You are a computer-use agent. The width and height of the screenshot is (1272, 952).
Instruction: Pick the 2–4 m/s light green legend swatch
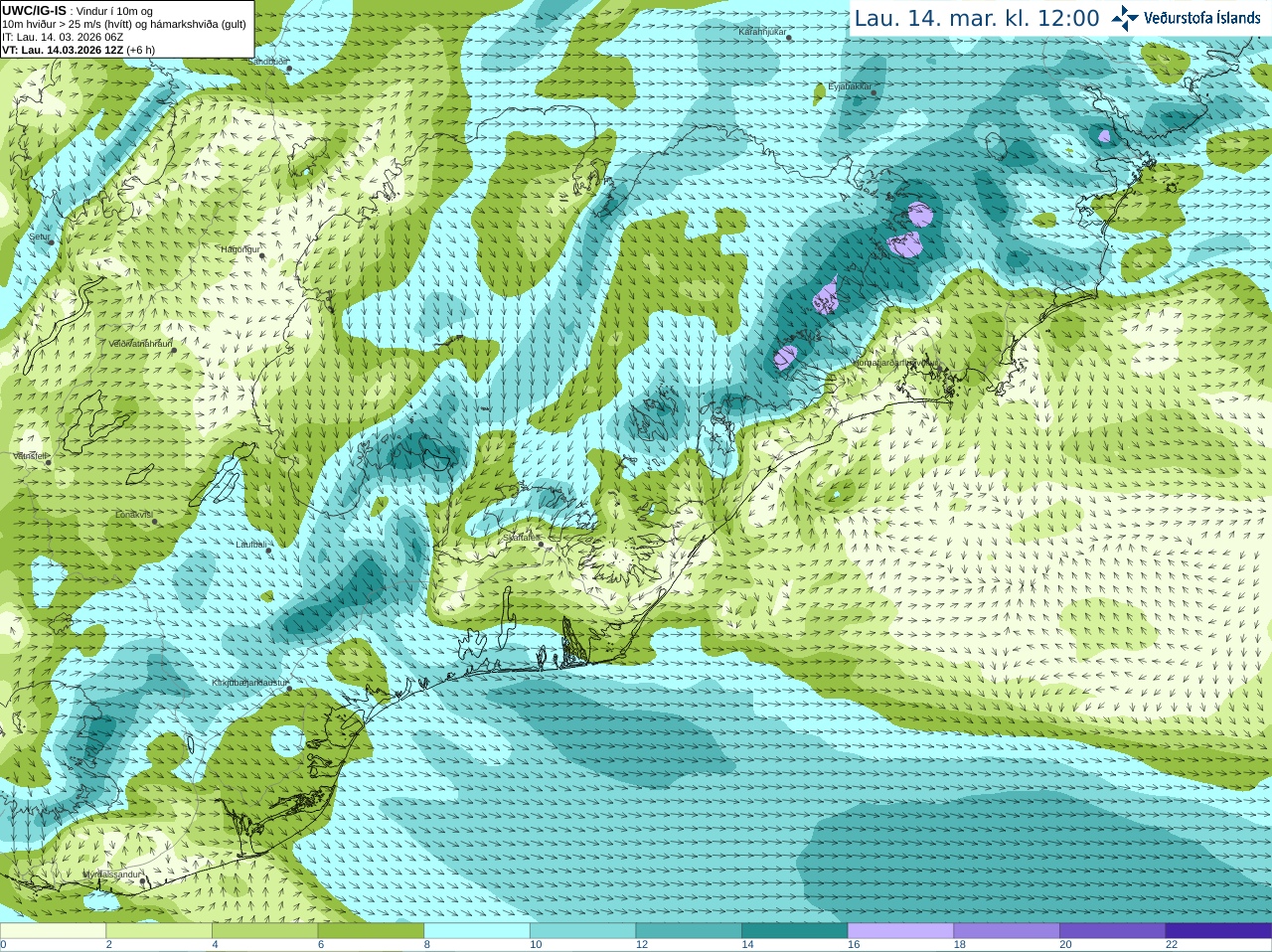pos(159,931)
